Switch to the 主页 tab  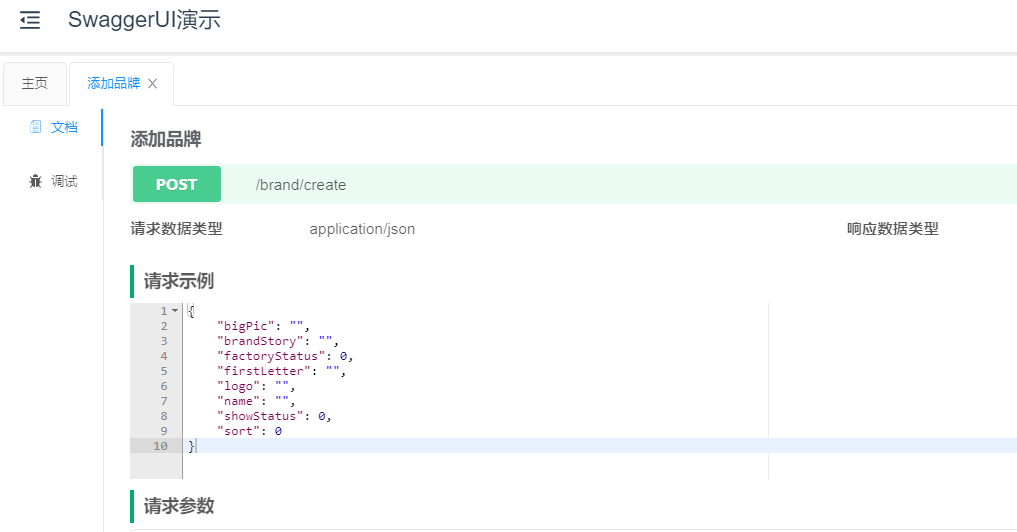[35, 83]
